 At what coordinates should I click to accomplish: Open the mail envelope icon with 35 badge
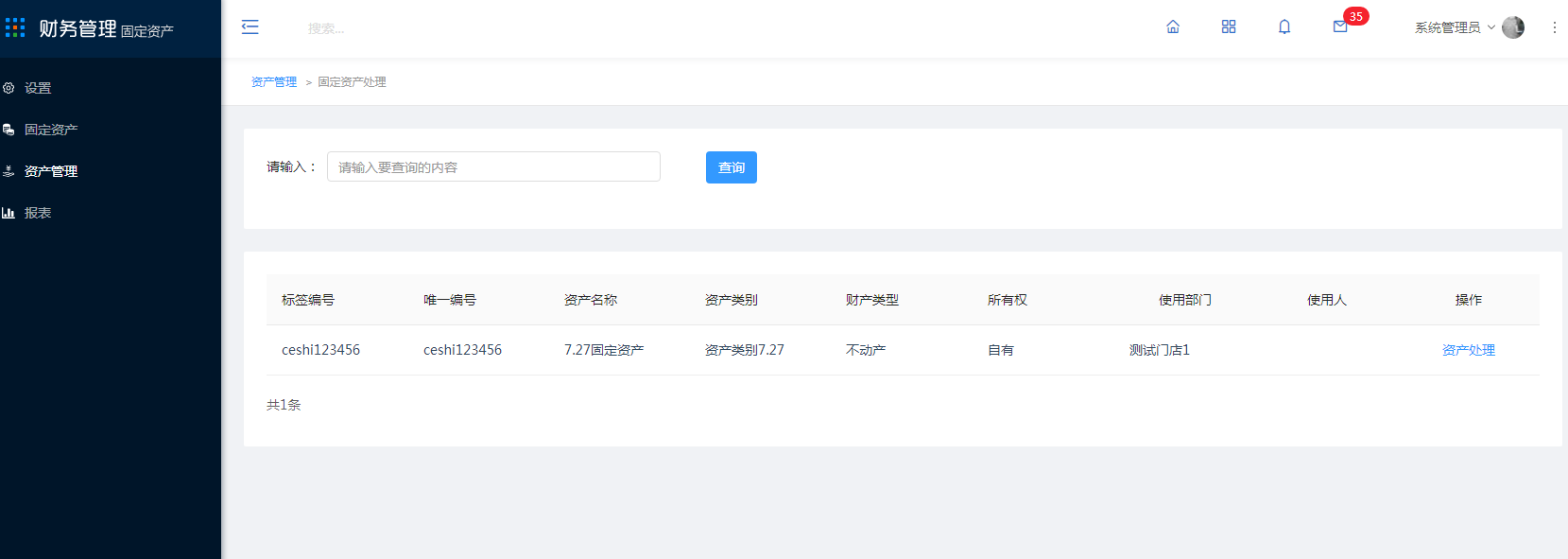(x=1340, y=26)
